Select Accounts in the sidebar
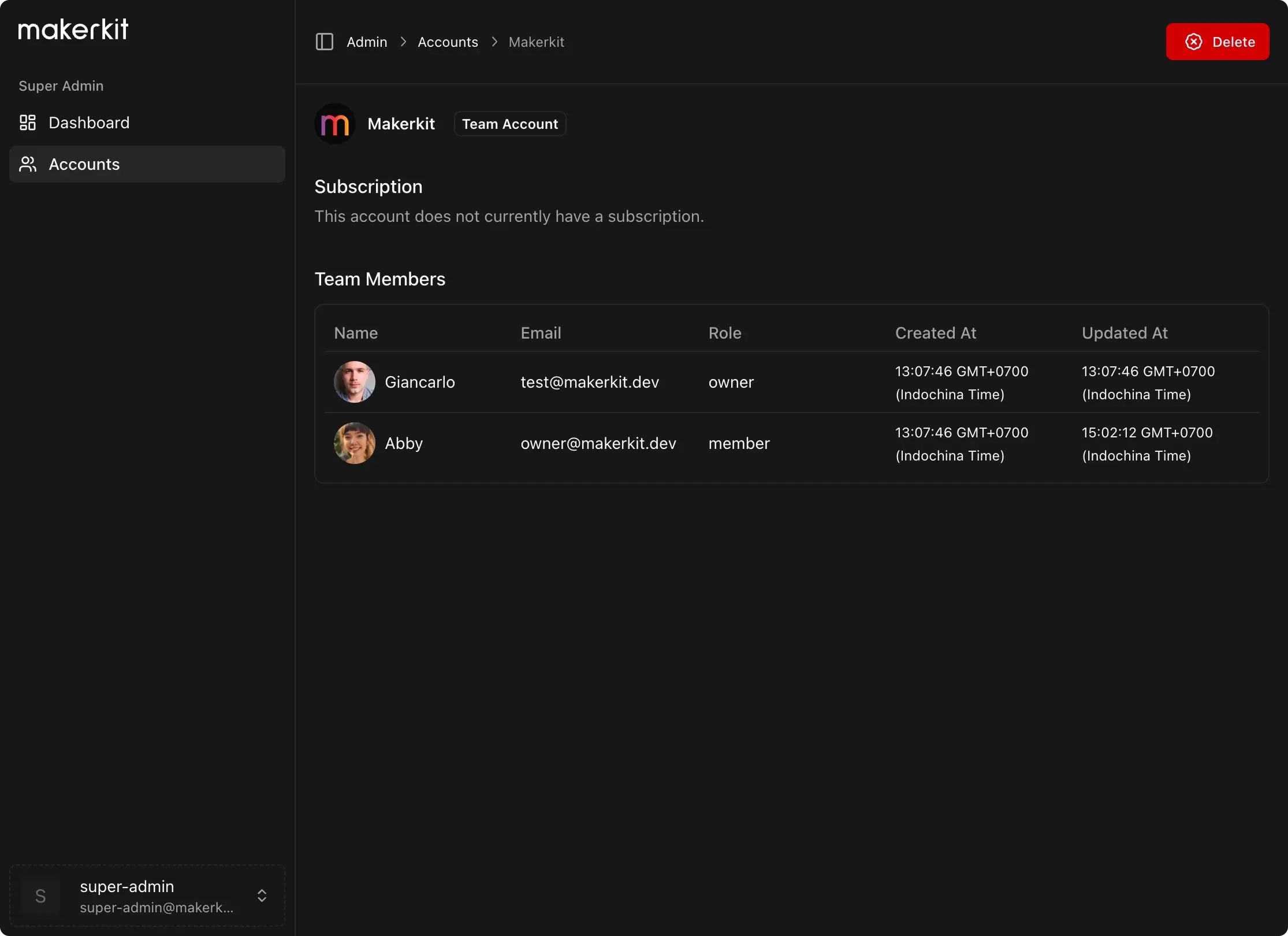 pos(84,164)
